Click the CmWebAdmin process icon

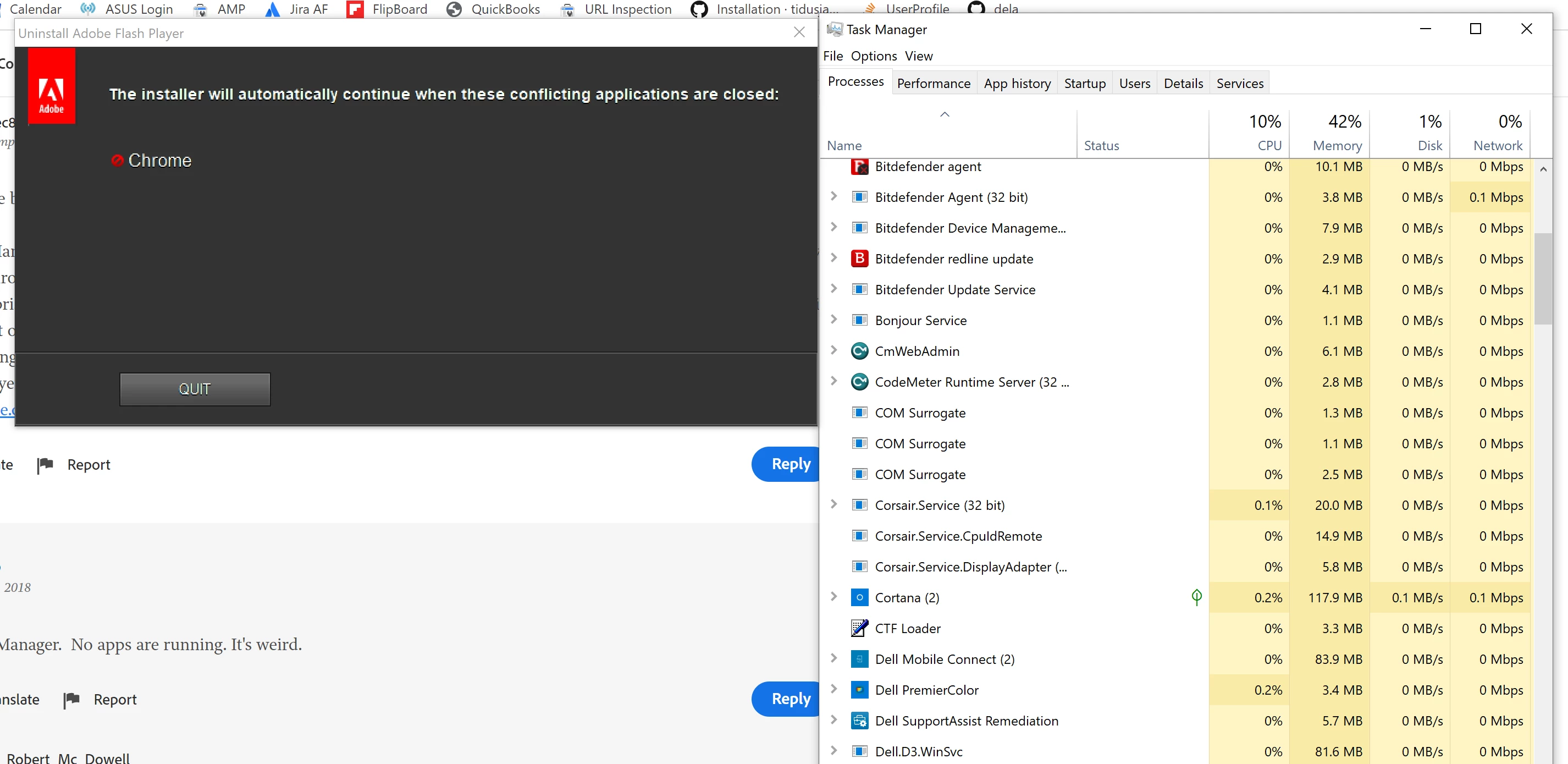[x=859, y=351]
